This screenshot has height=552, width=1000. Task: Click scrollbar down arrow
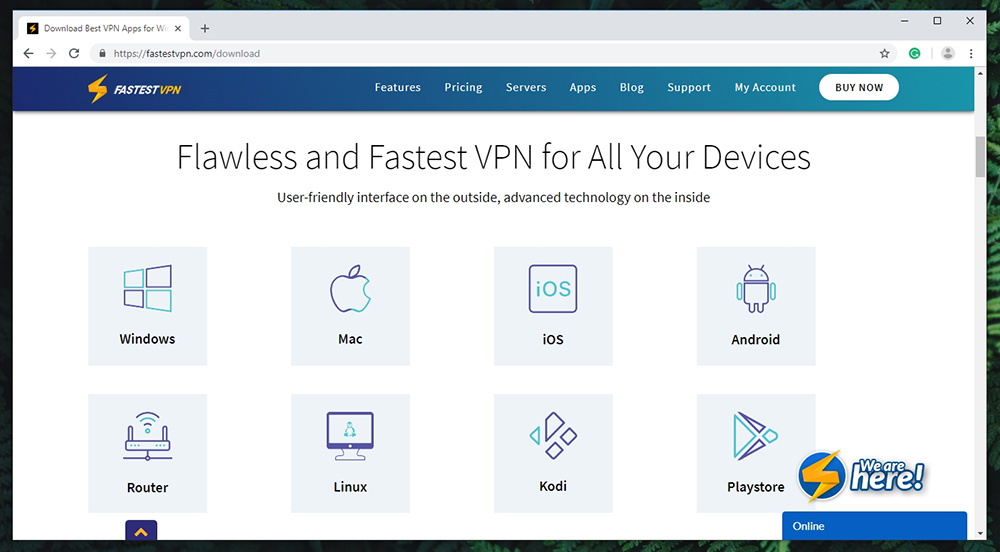[x=980, y=533]
